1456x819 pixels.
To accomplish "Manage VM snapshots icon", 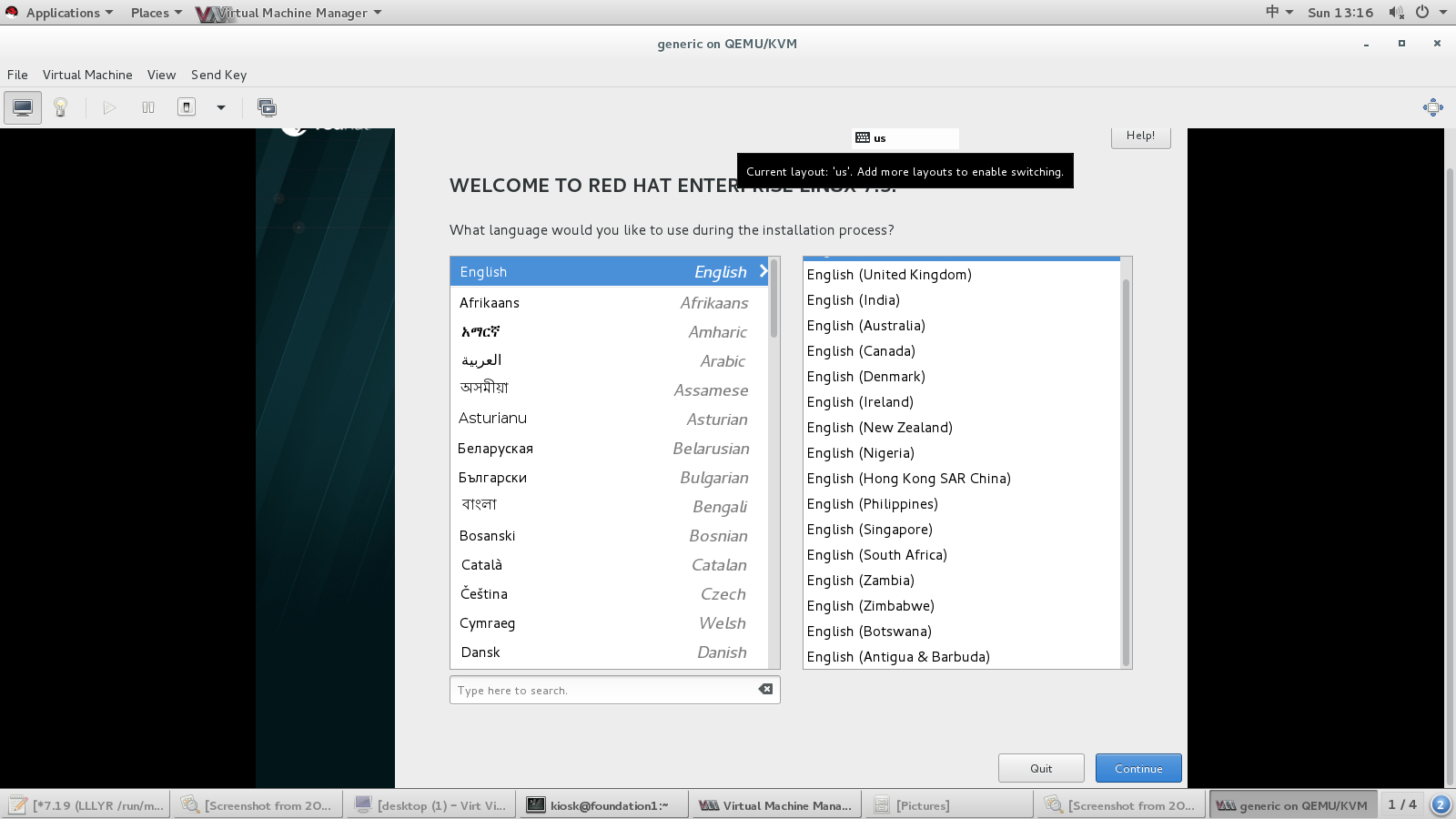I will coord(267,107).
